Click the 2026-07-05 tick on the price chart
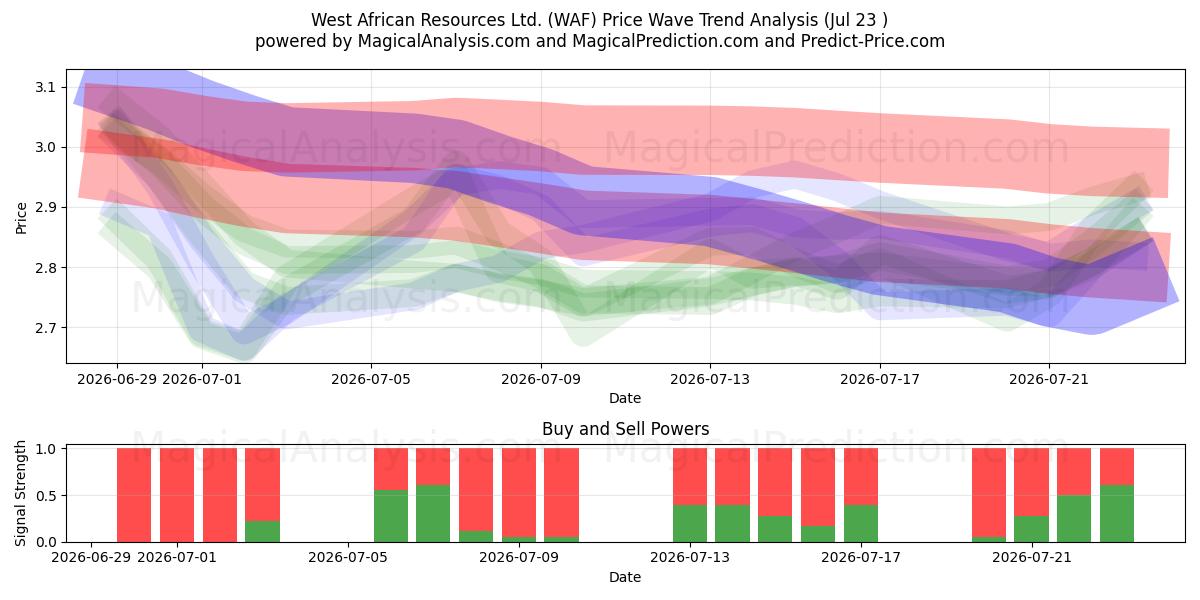This screenshot has width=1200, height=600. tap(371, 379)
